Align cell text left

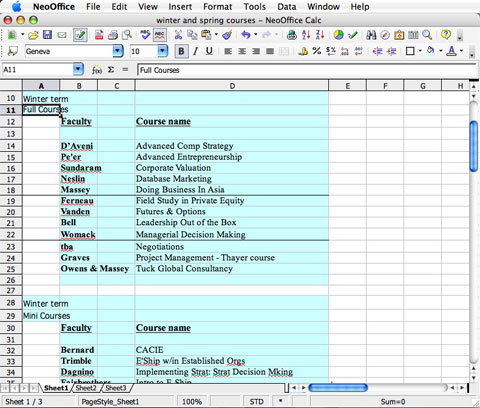[228, 51]
